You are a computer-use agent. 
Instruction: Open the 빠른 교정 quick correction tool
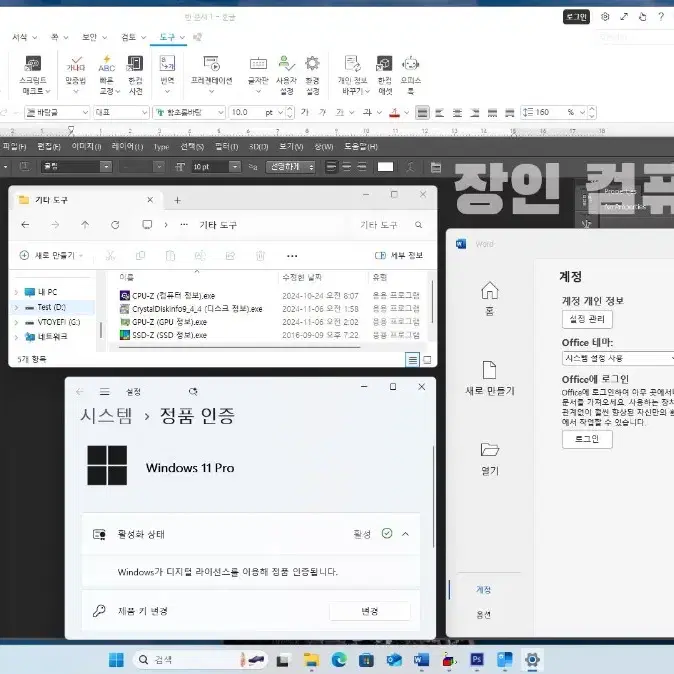tap(109, 75)
